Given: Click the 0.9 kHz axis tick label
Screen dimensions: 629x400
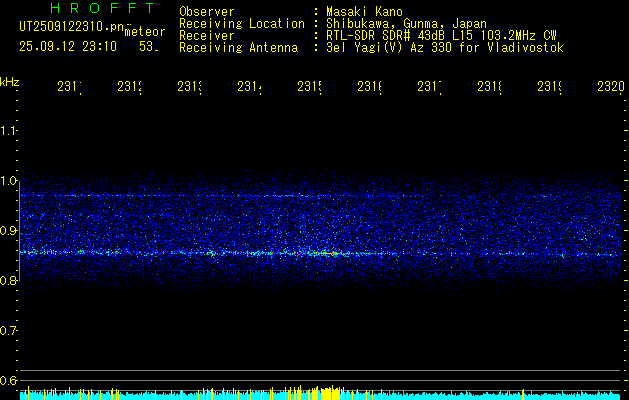Looking at the screenshot, I should pos(8,231).
